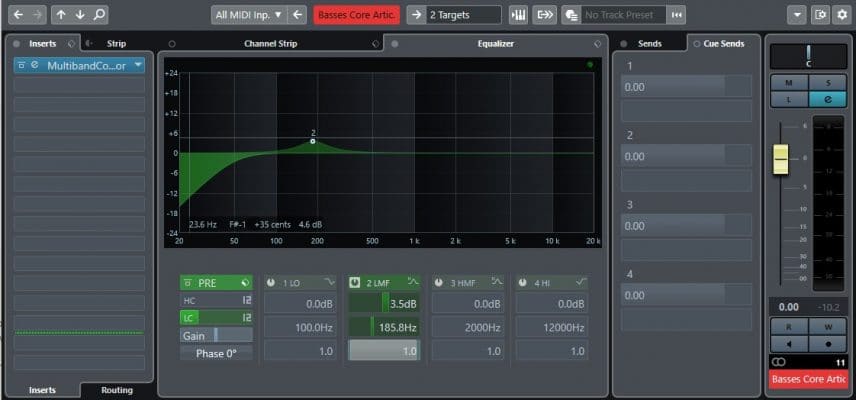Click the icon right of No Track Preset

[677, 15]
